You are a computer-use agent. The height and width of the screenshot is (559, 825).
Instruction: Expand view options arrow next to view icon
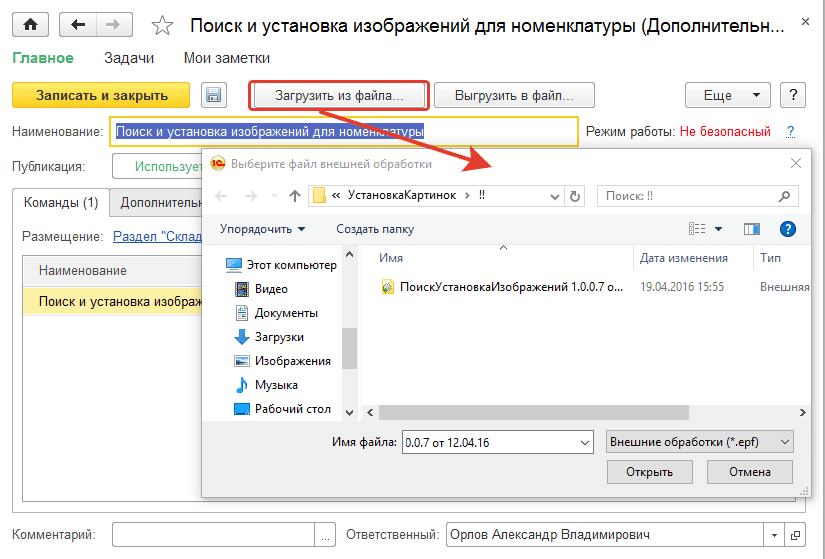[x=718, y=229]
